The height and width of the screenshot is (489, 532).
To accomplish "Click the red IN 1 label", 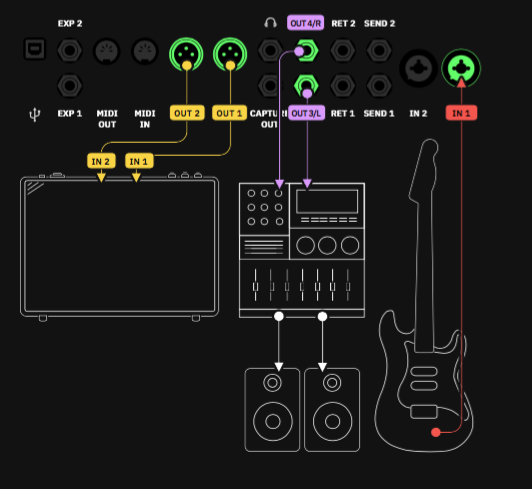I will click(461, 113).
